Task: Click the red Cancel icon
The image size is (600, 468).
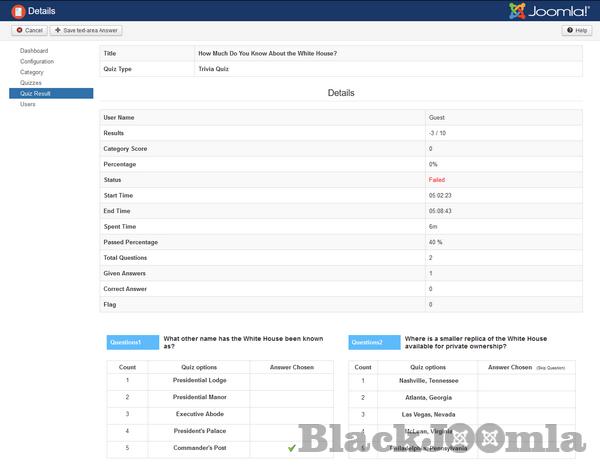Action: tap(18, 31)
